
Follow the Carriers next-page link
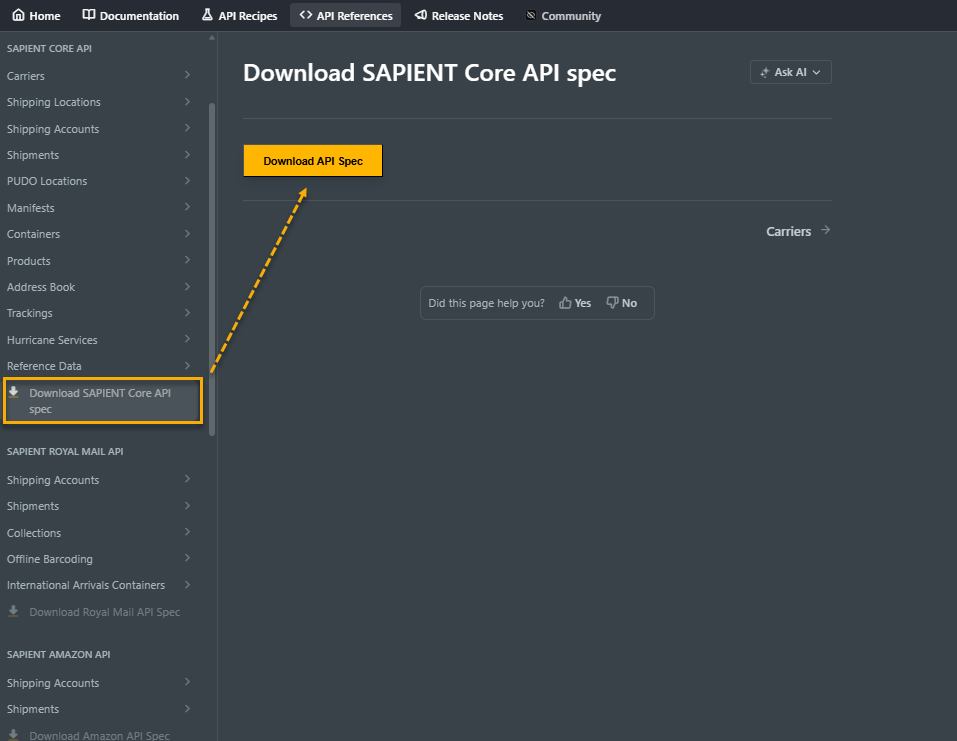[798, 231]
